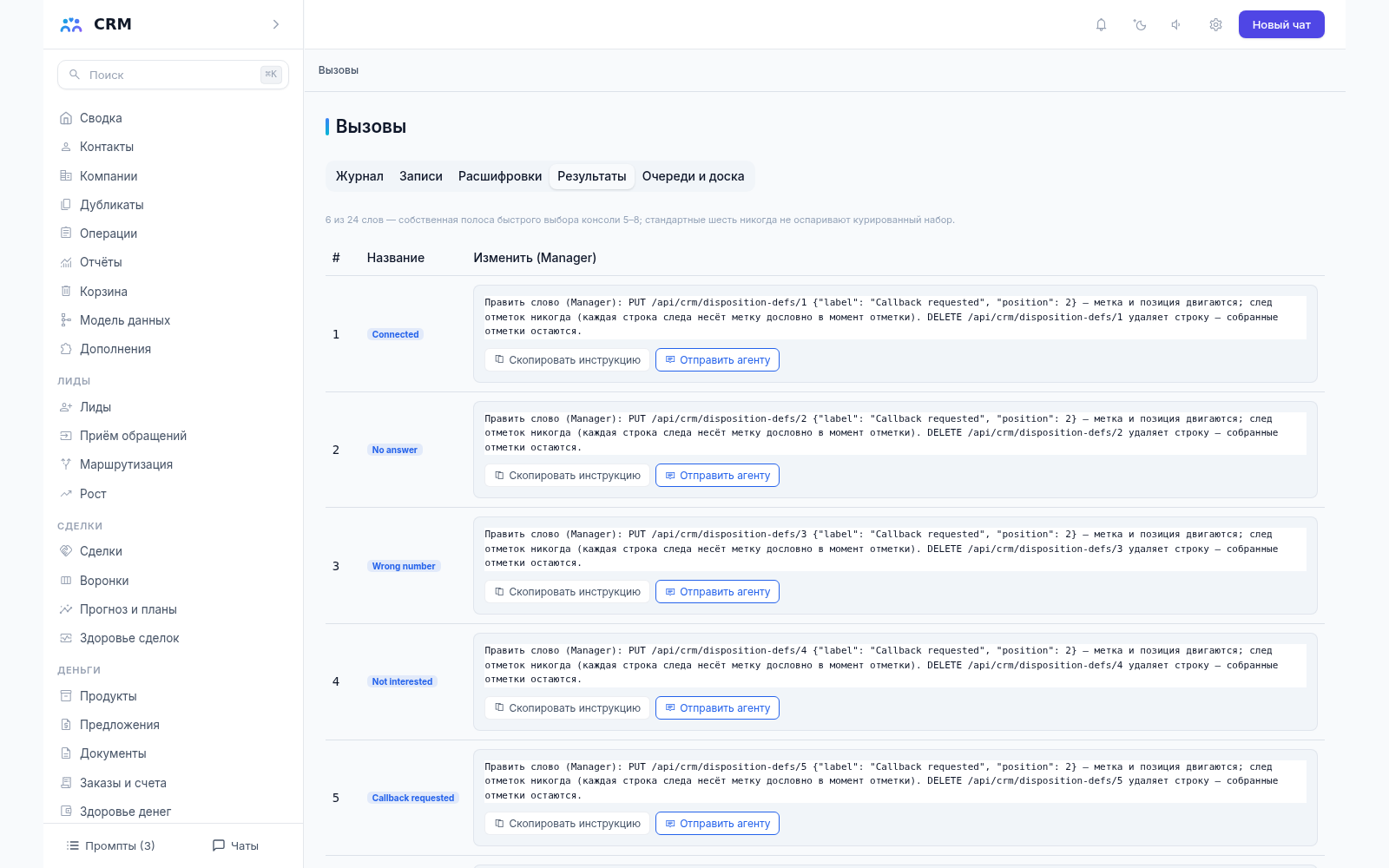Open Продукты
1389x868 pixels.
173,696
